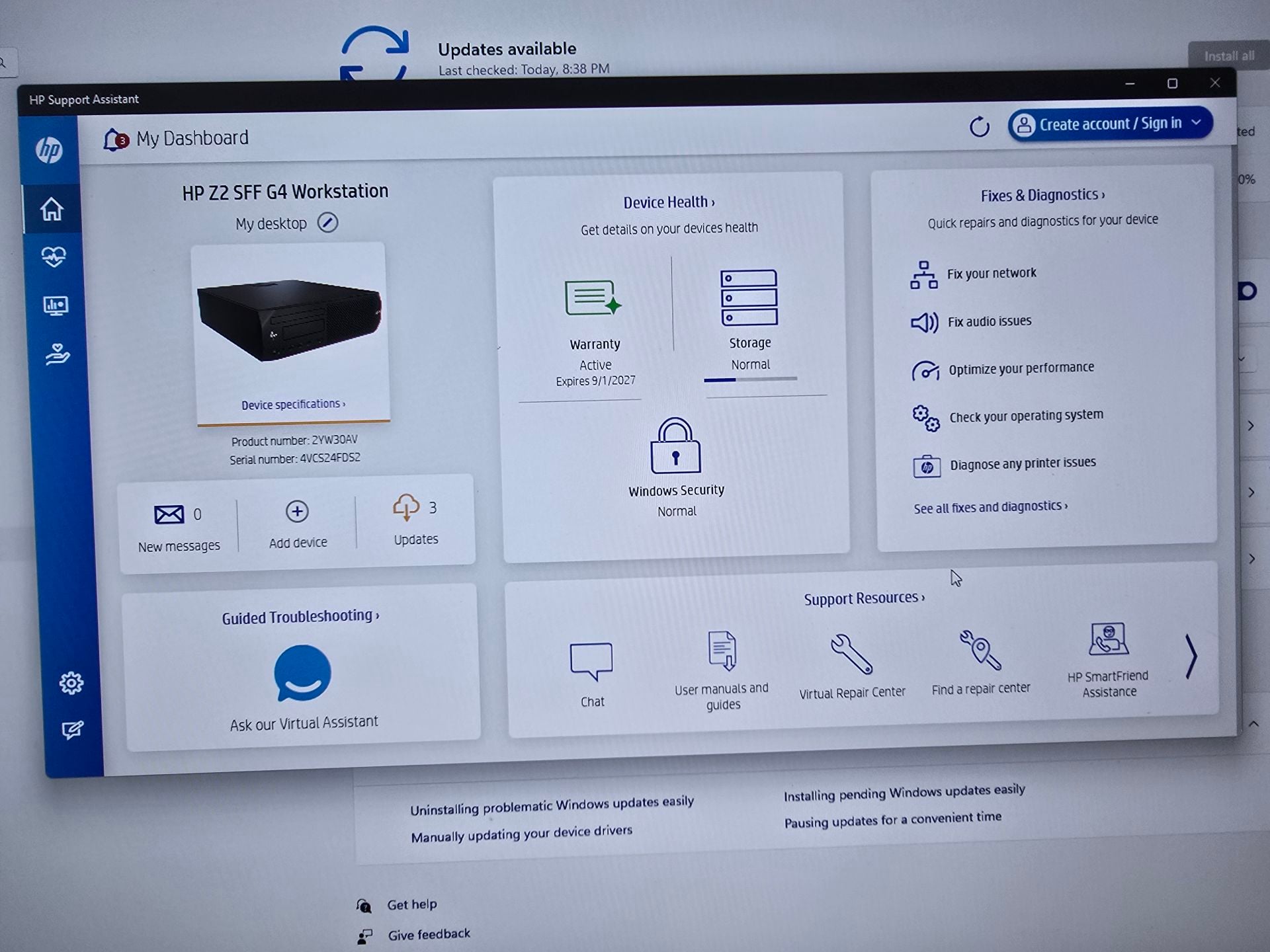
Task: Open the Support Resources section heading
Action: click(864, 598)
